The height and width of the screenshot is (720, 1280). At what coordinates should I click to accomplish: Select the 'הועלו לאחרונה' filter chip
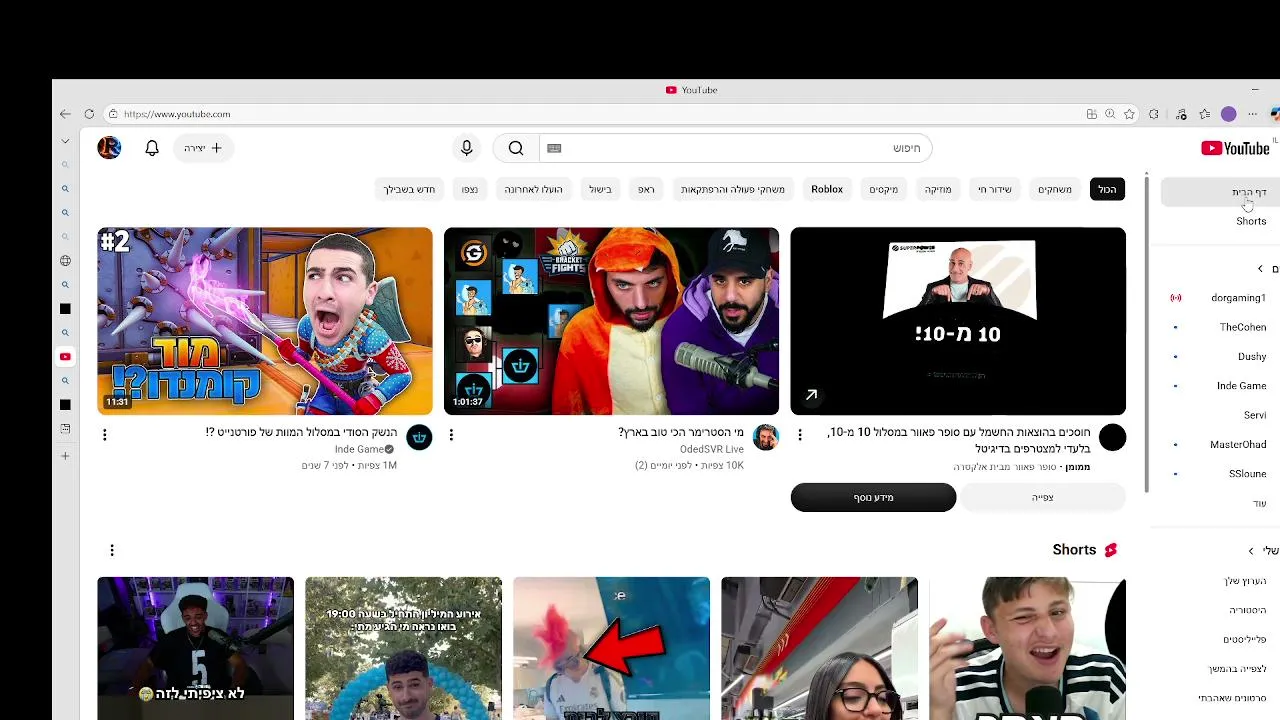(533, 189)
